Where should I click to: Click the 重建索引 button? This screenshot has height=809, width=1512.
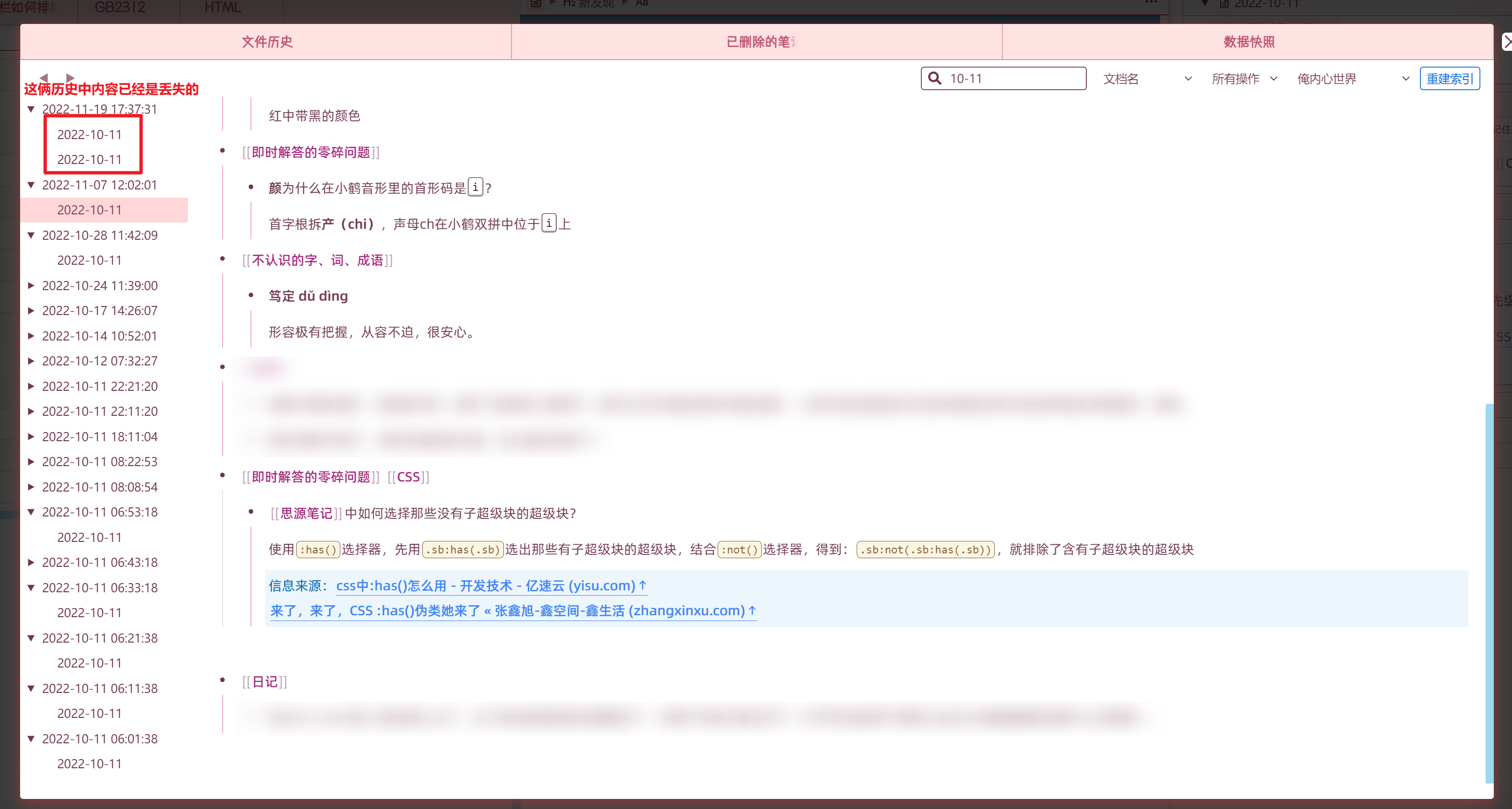[x=1449, y=79]
